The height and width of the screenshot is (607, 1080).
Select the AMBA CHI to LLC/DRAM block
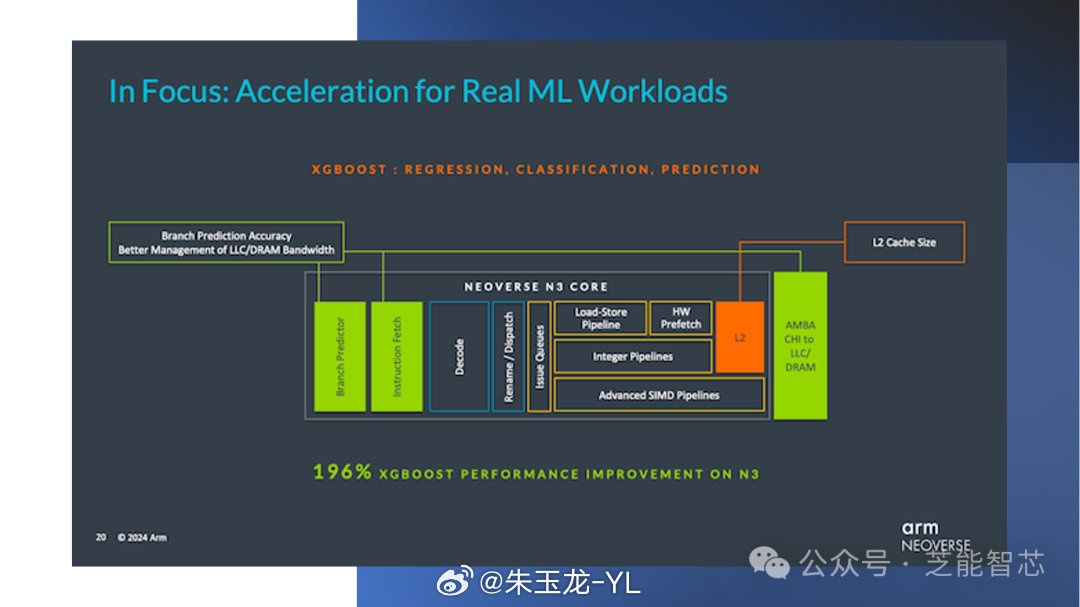tap(800, 346)
